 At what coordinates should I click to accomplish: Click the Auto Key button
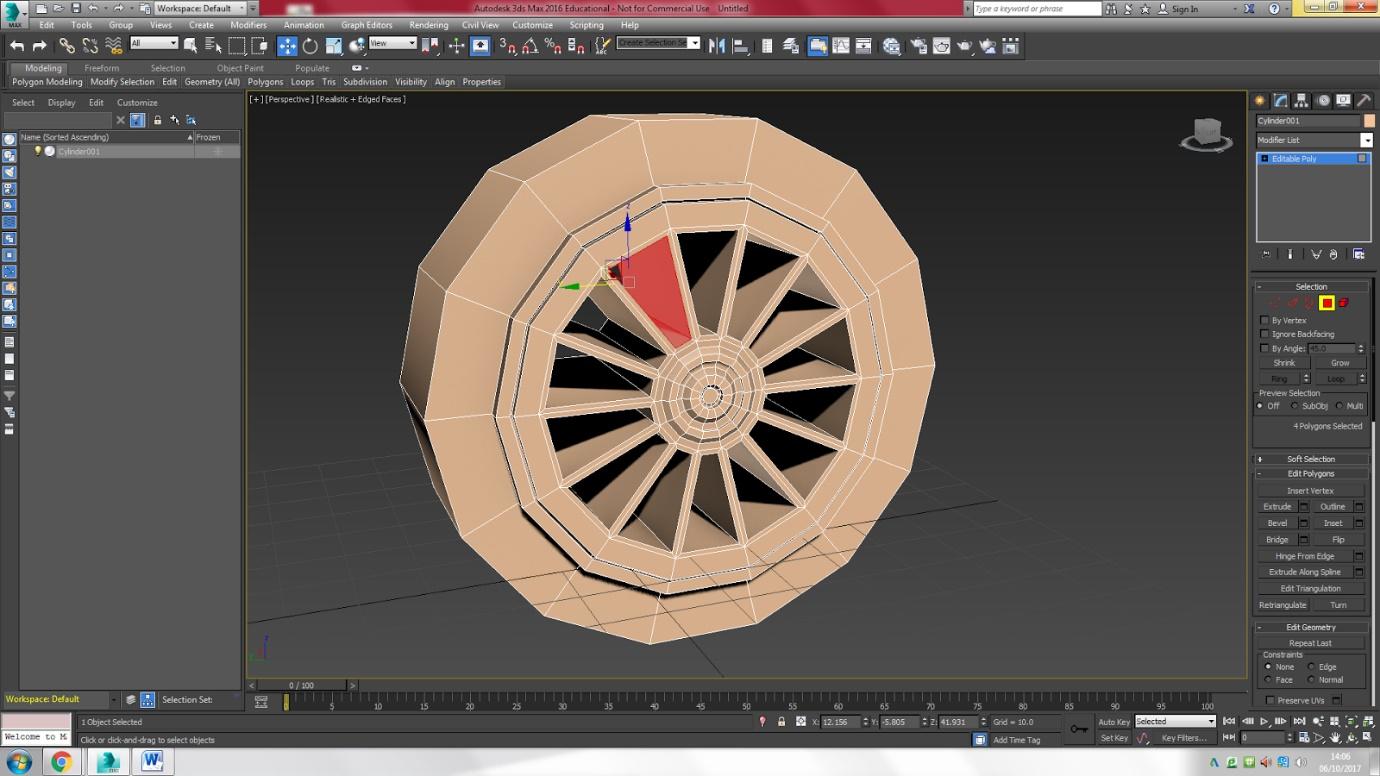tap(1114, 721)
